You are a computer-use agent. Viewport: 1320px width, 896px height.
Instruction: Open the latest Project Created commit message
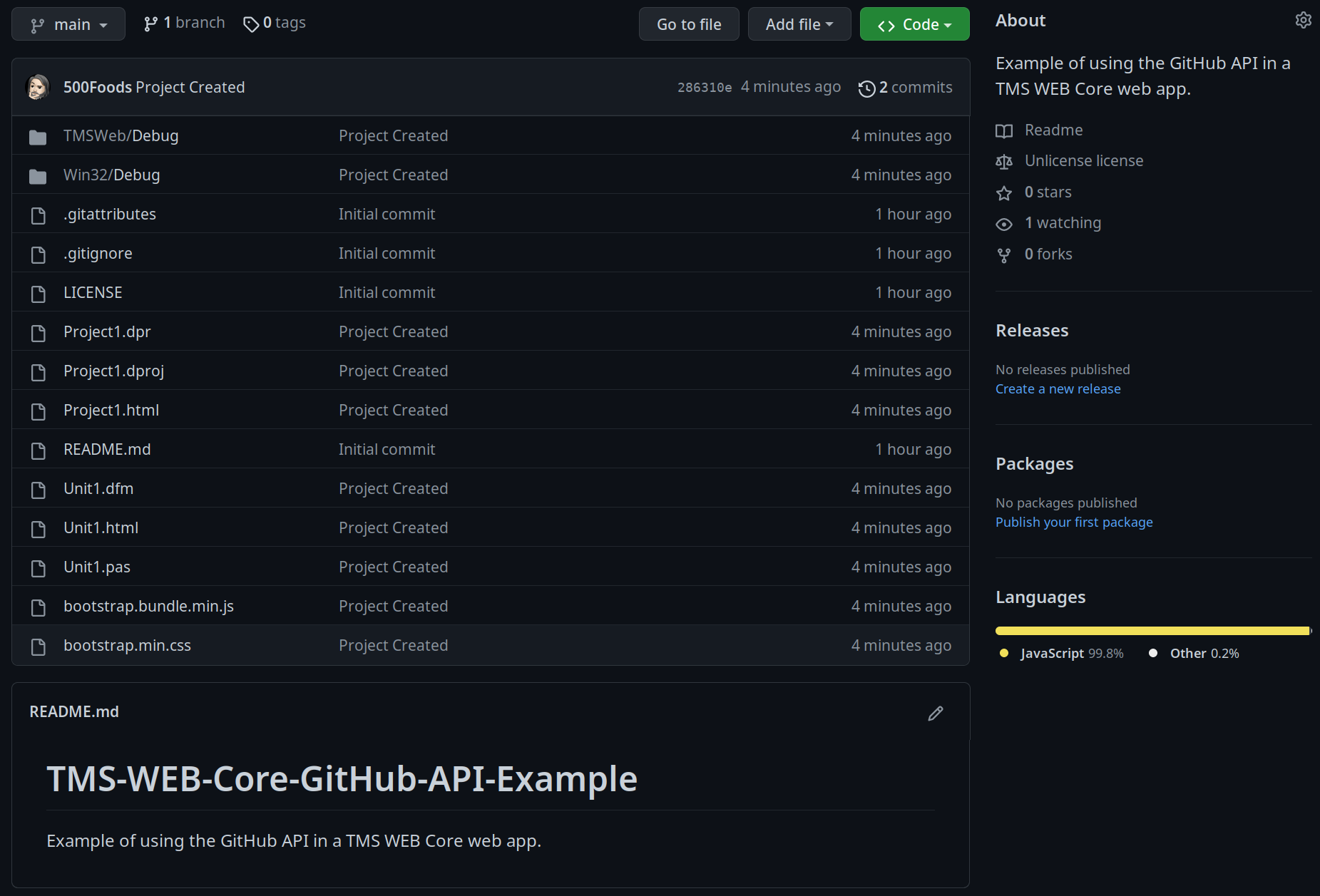190,87
